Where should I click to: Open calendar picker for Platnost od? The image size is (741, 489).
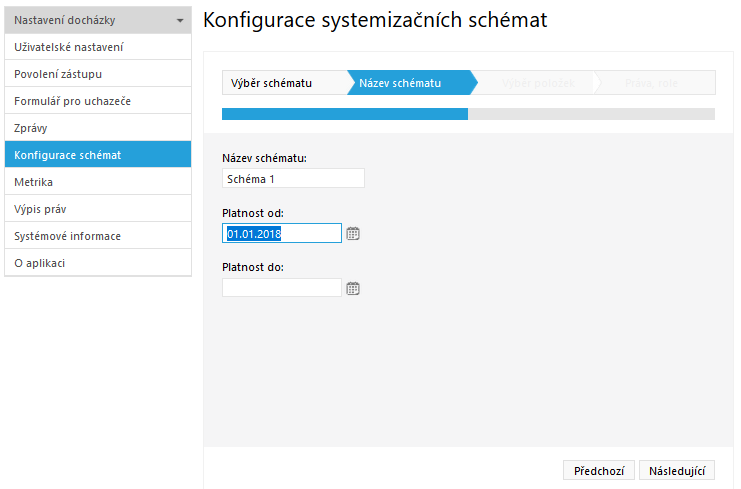click(353, 233)
